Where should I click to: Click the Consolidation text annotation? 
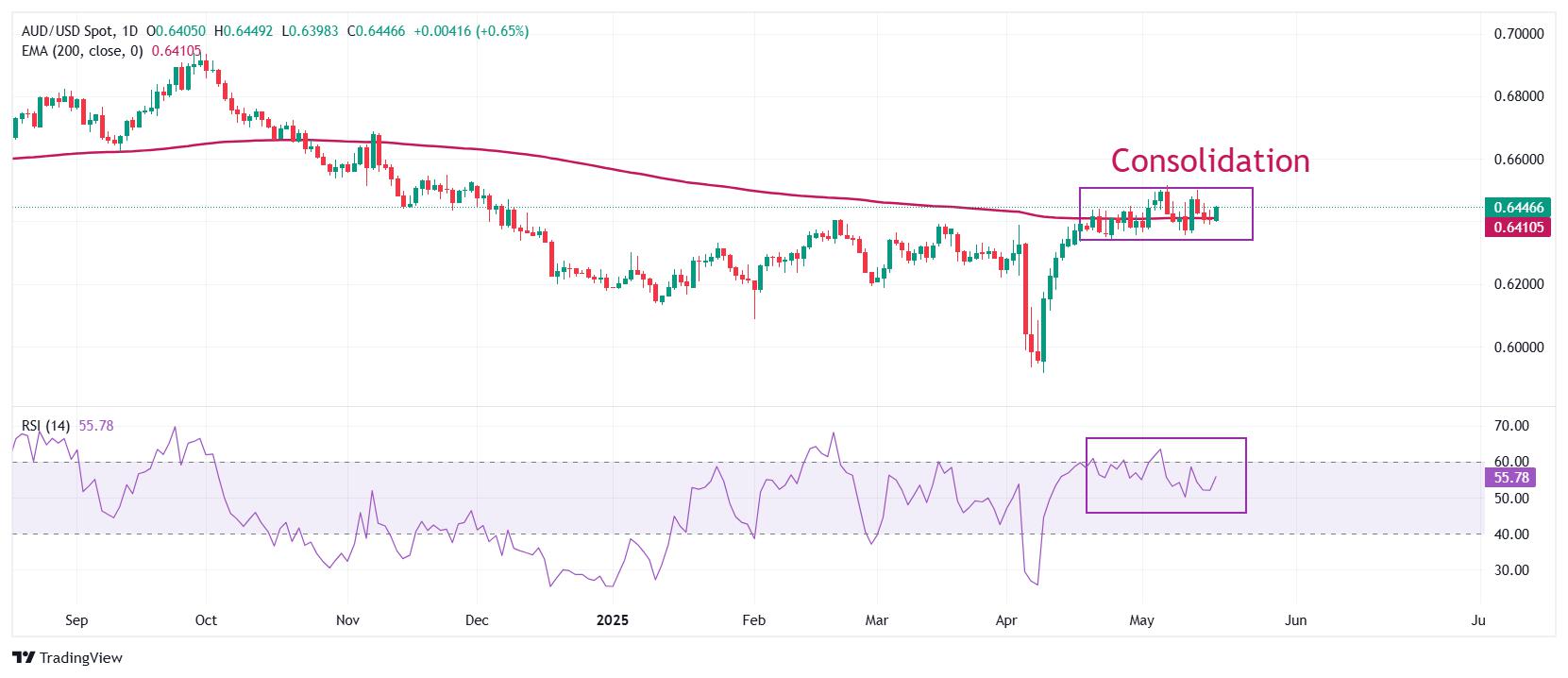tap(1210, 161)
